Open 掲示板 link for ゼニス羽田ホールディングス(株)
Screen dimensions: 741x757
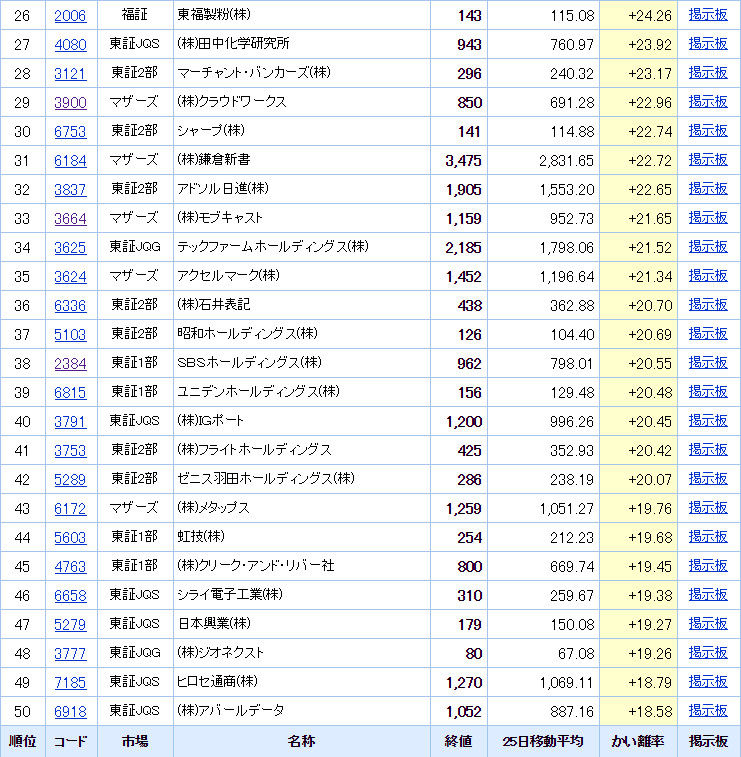coord(708,478)
